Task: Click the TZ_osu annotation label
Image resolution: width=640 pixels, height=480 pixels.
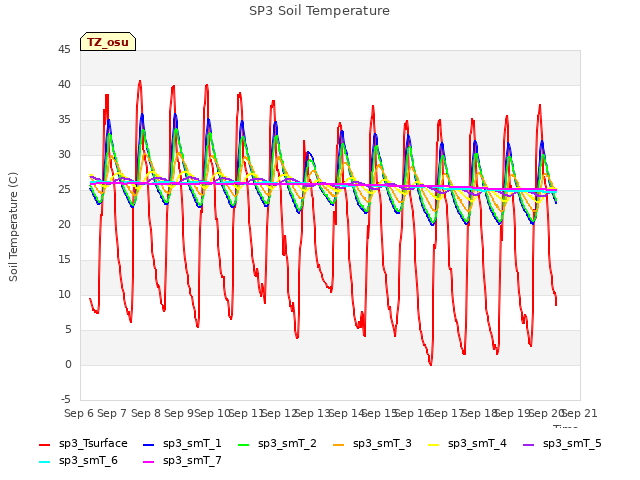Action: click(108, 42)
